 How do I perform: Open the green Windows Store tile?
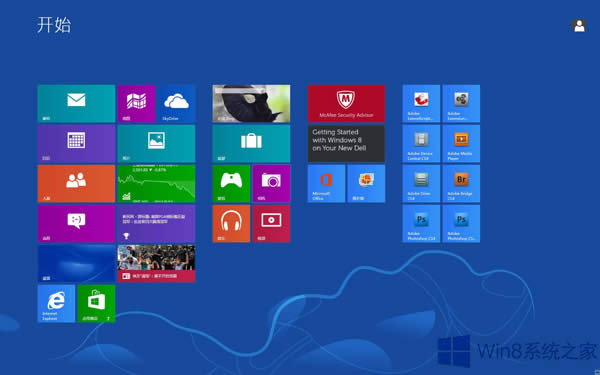(96, 303)
